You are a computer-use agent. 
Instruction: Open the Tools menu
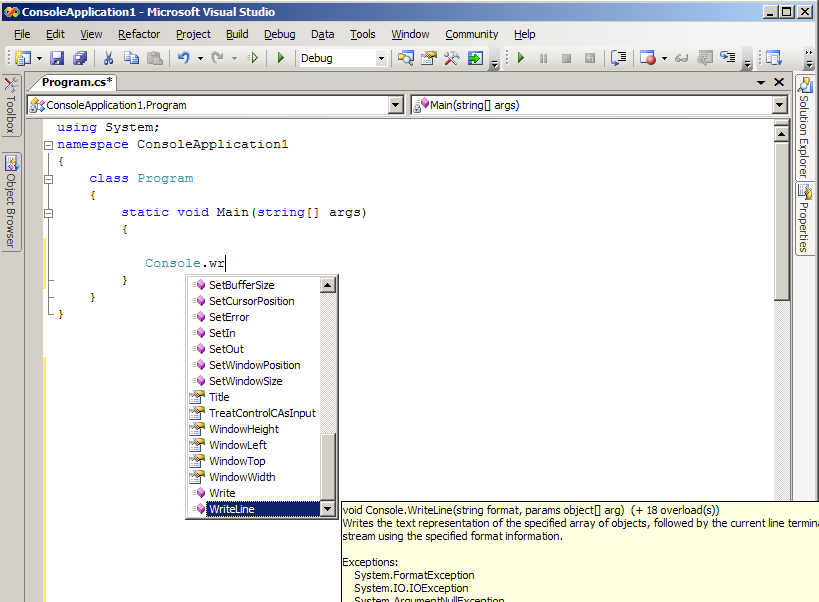tap(362, 34)
